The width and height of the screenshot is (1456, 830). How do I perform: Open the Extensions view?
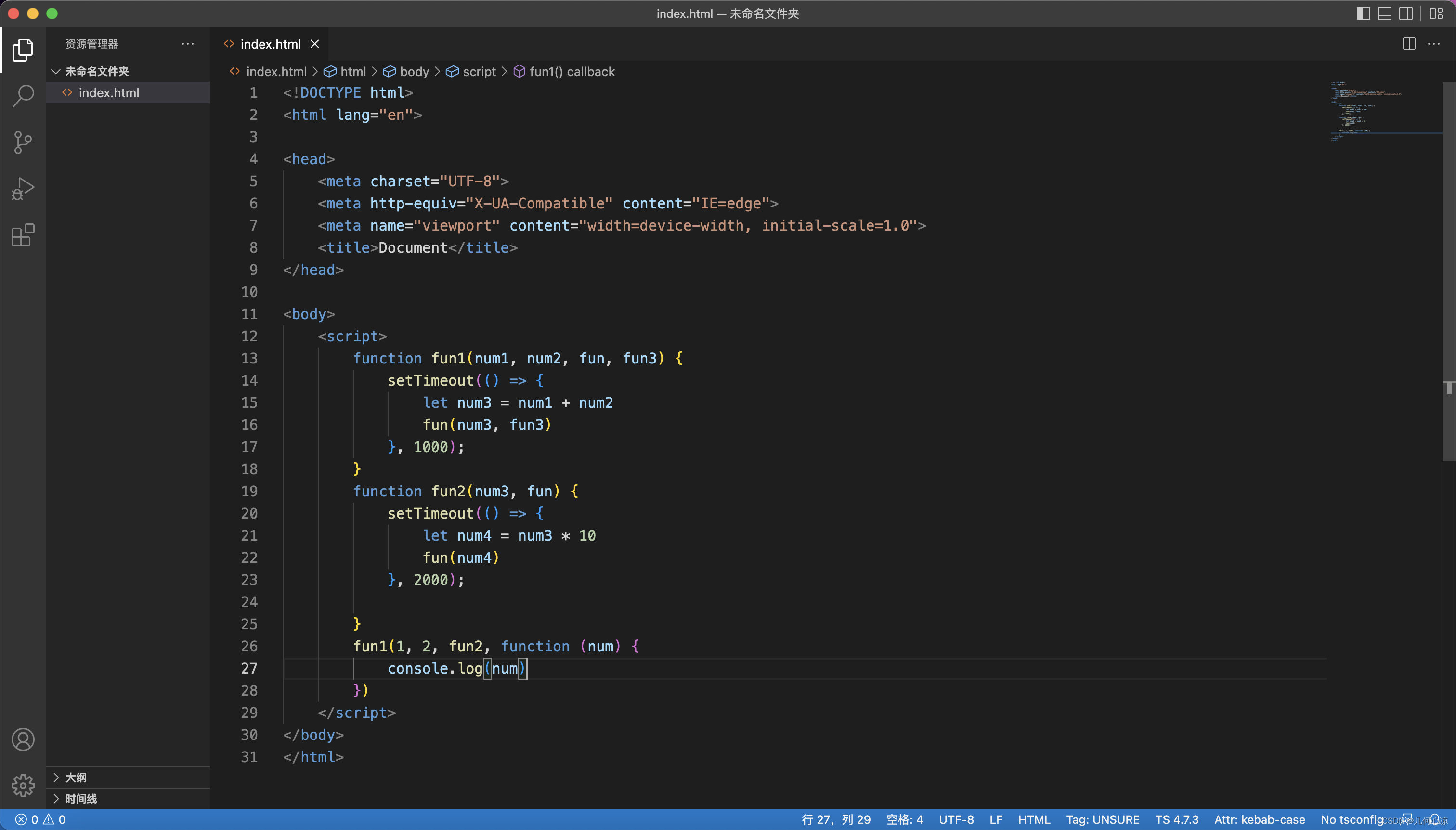[x=23, y=235]
